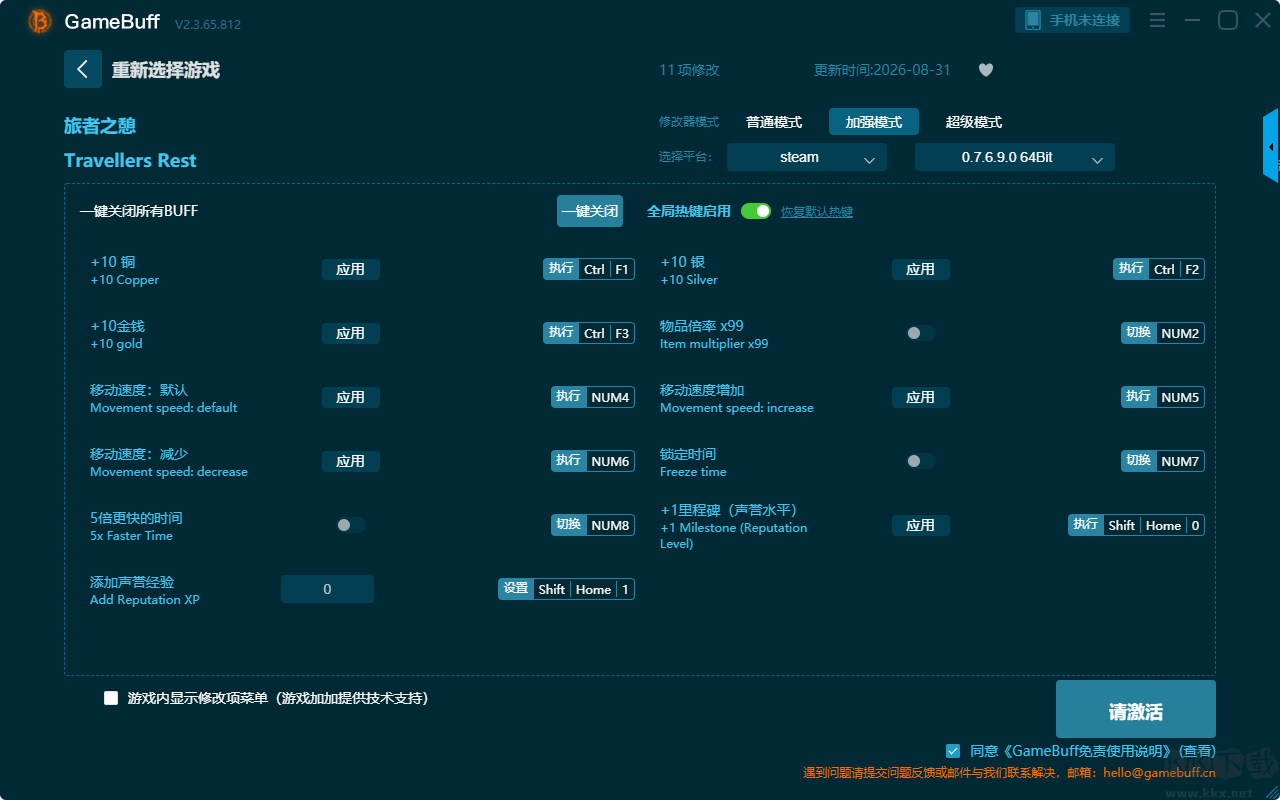Toggle the Freeze time switch
This screenshot has width=1280, height=800.
point(921,461)
